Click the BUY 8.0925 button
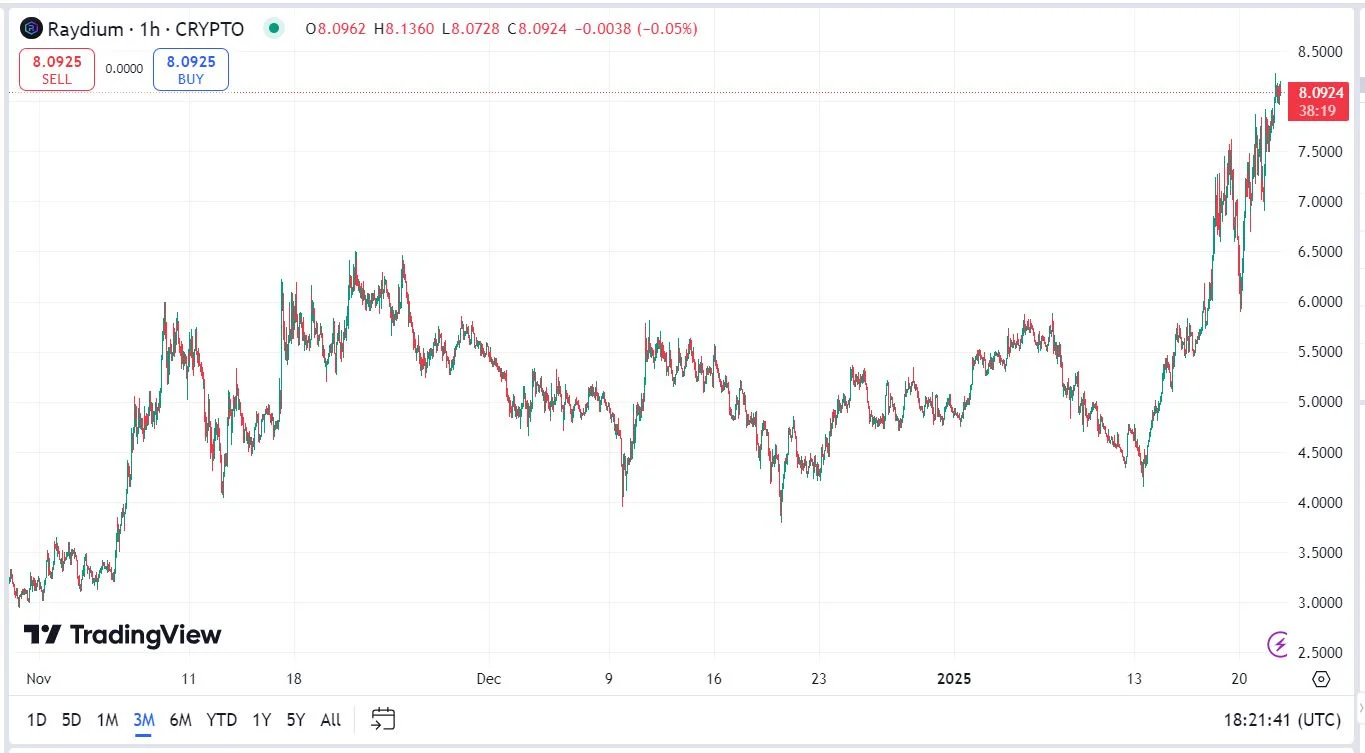 [x=191, y=70]
